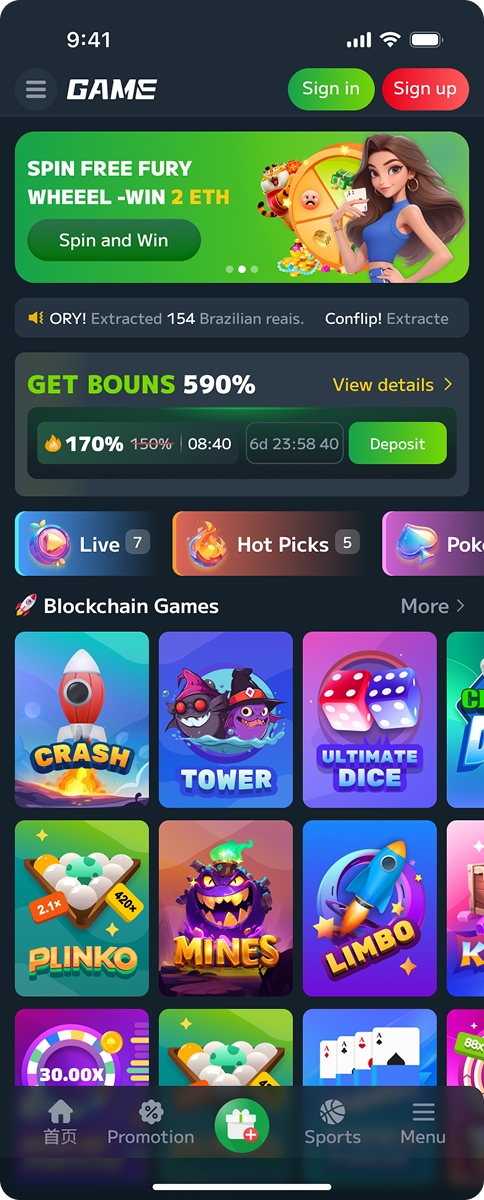Image resolution: width=484 pixels, height=1200 pixels.
Task: Open the Mines game thumbnail
Action: (226, 909)
